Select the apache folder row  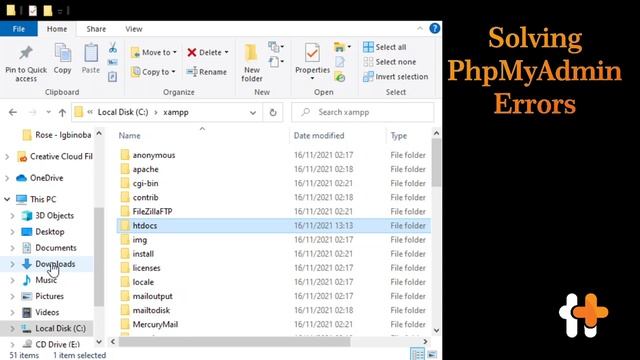pyautogui.click(x=273, y=169)
